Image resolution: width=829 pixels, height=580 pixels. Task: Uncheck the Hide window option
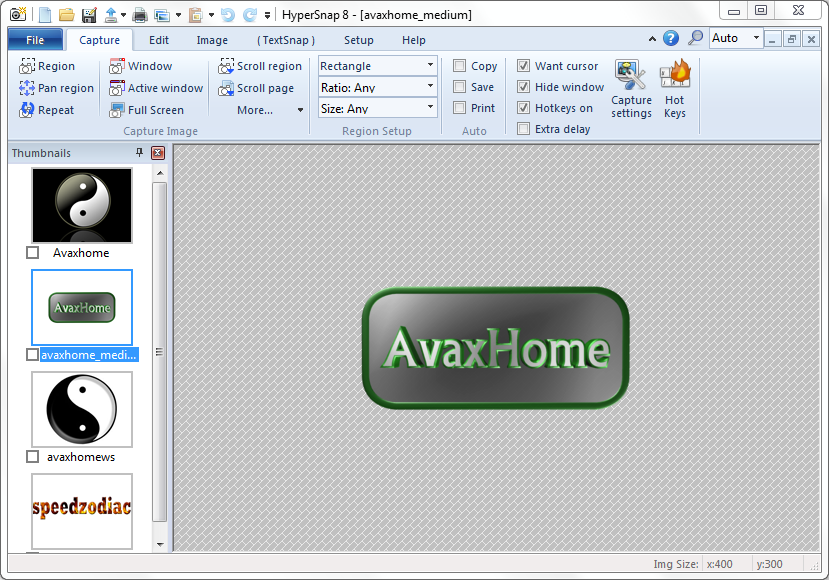[x=523, y=87]
